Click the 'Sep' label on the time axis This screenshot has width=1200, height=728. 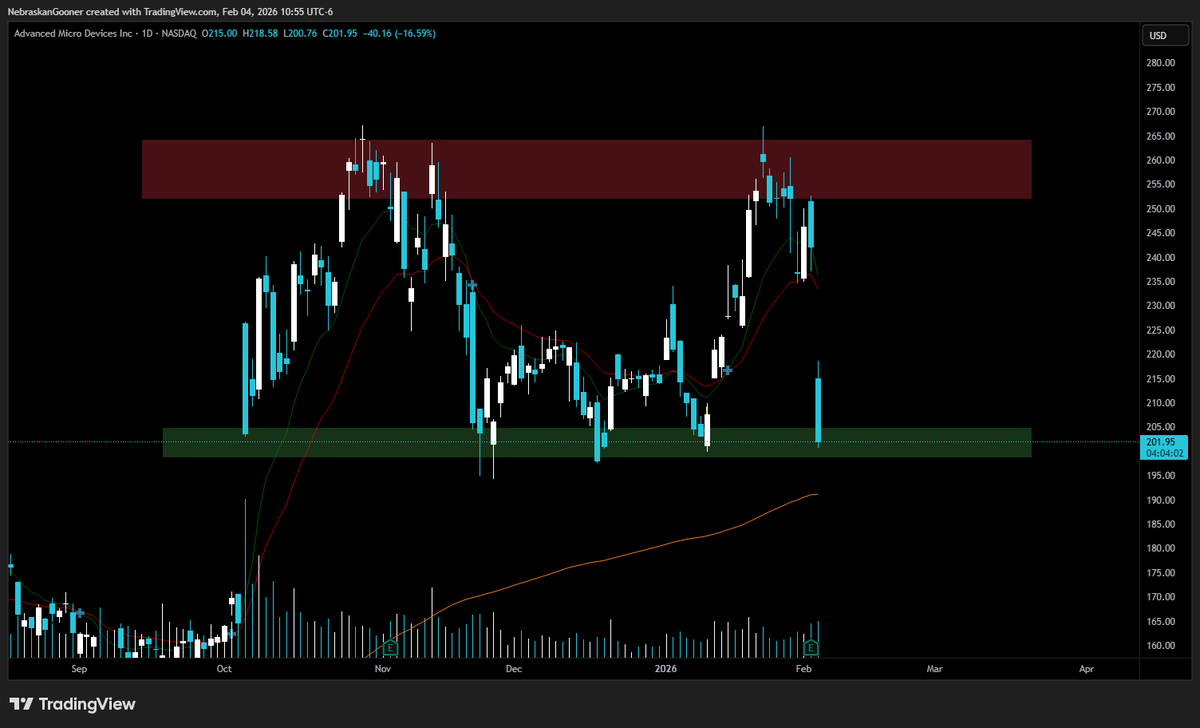(81, 667)
